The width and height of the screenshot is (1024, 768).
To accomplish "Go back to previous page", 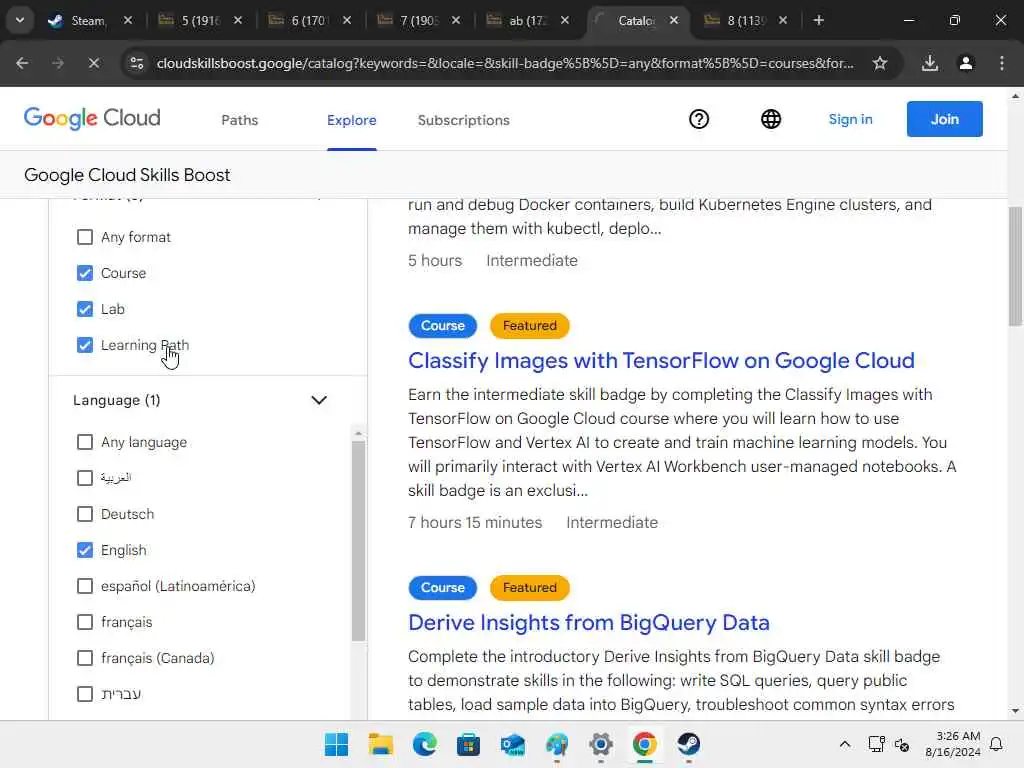I will [x=22, y=63].
